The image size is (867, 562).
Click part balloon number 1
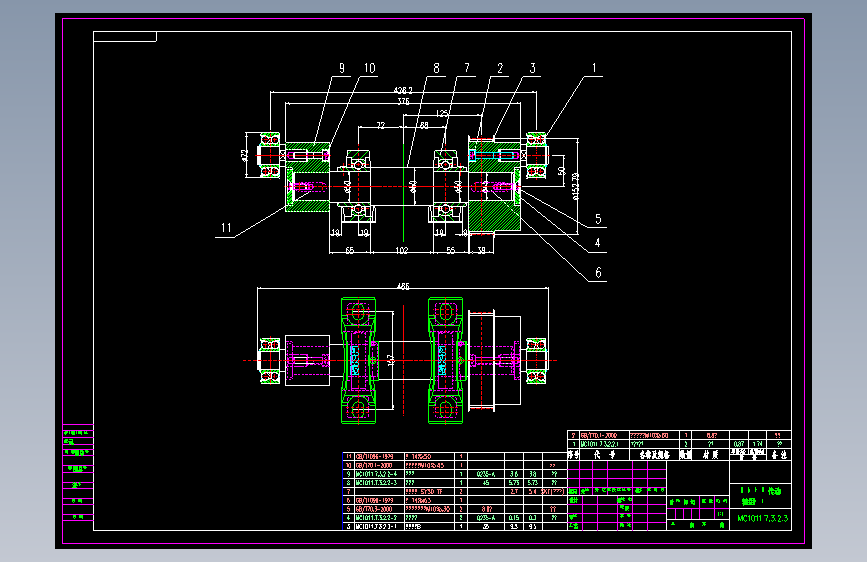click(x=594, y=68)
